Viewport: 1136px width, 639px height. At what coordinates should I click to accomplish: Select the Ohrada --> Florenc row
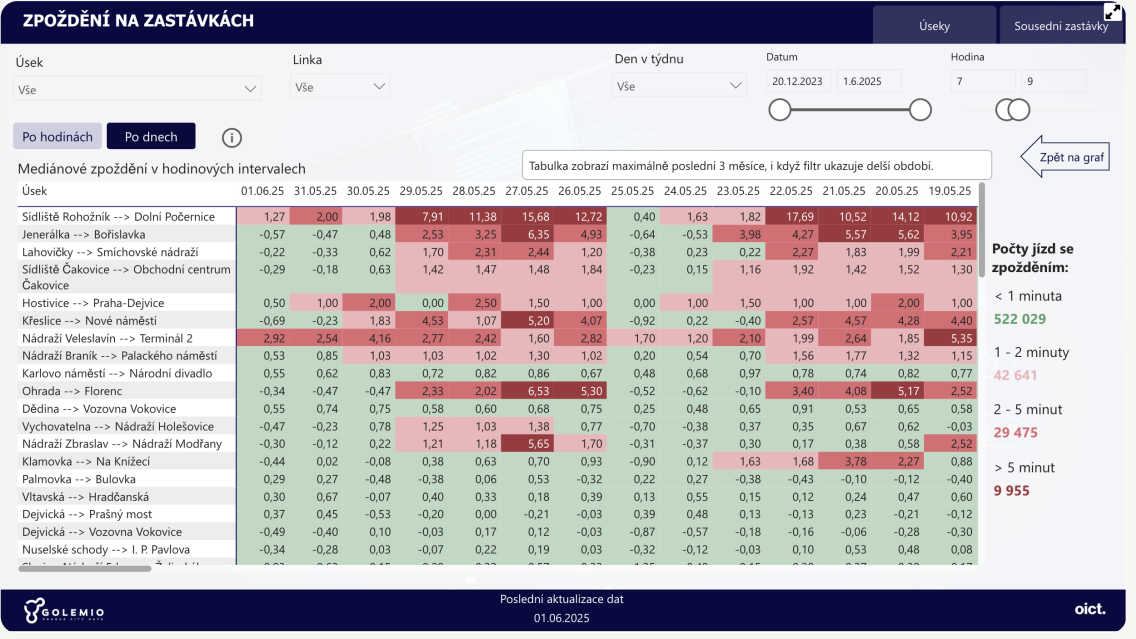click(497, 391)
